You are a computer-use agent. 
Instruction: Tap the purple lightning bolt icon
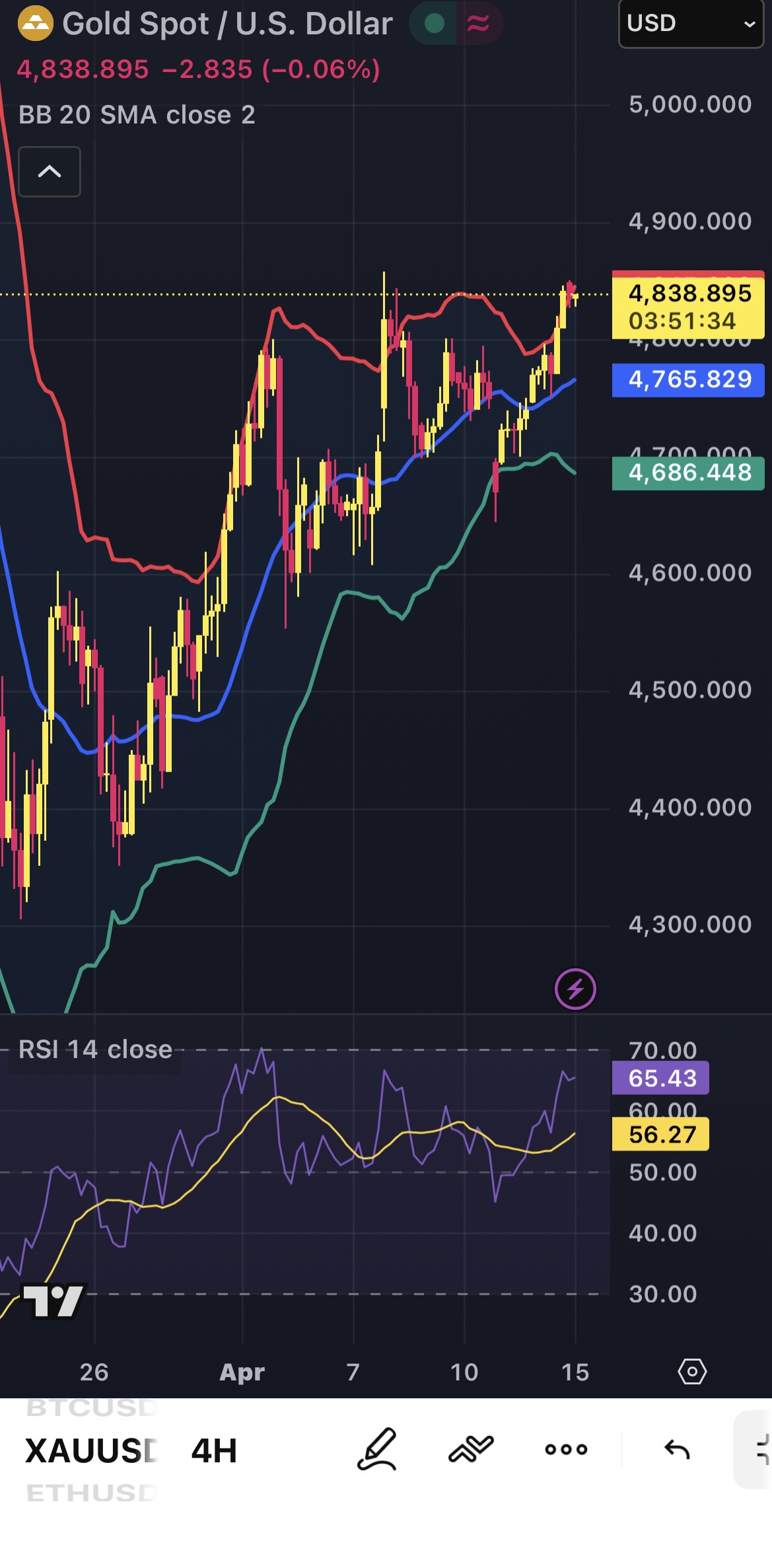point(575,989)
